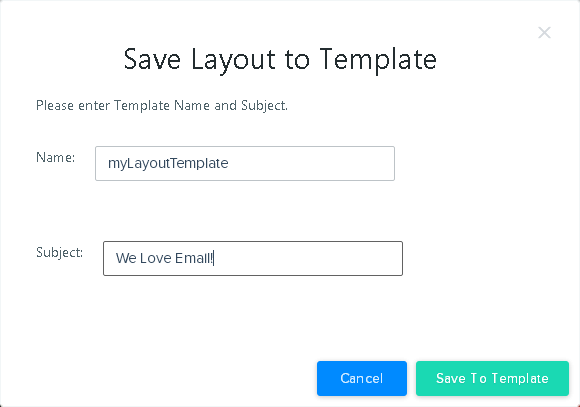Viewport: 580px width, 407px height.
Task: Click the Please enter Template Name instruction text
Action: (162, 106)
